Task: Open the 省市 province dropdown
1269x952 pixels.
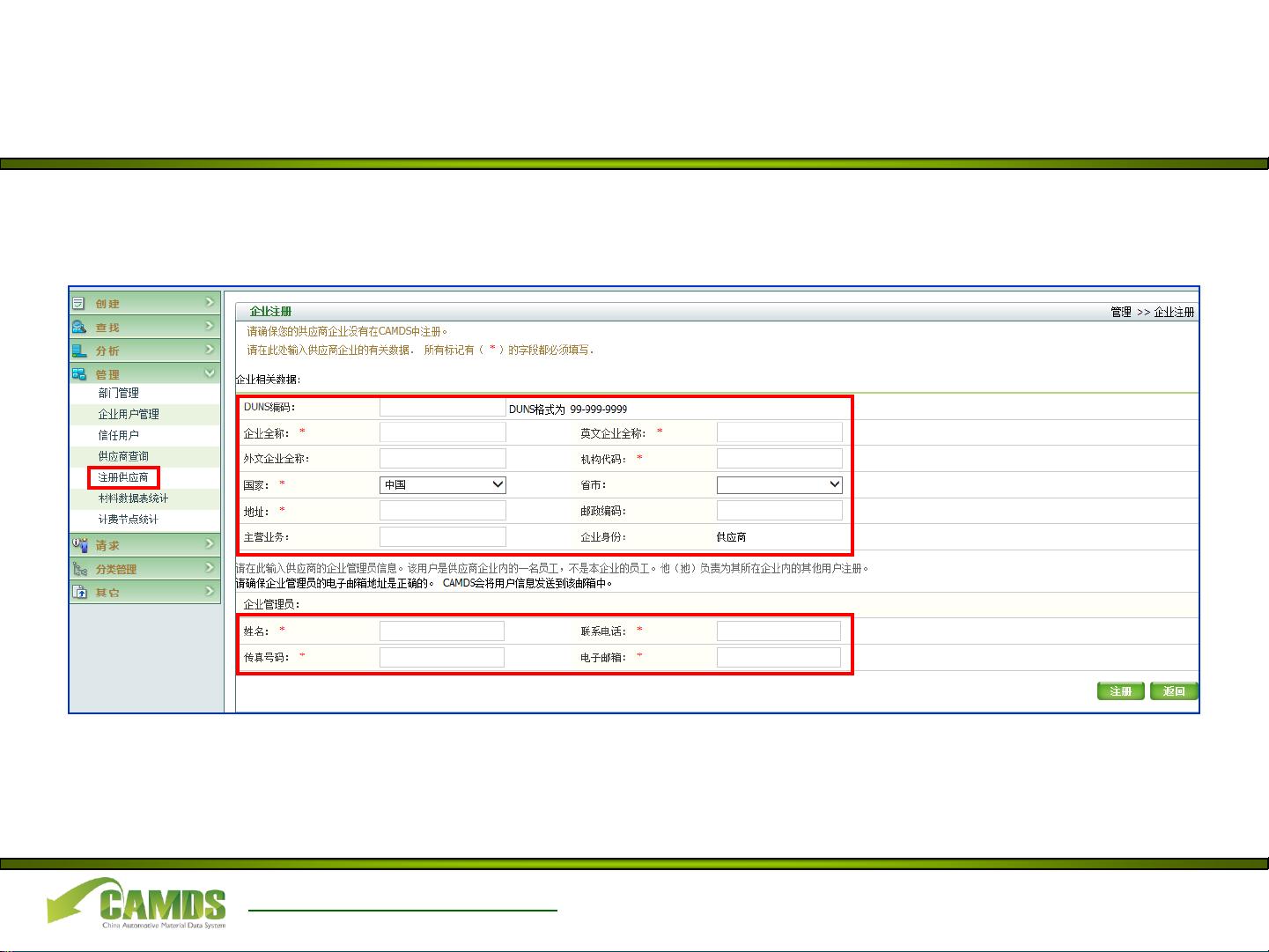Action: pos(779,484)
